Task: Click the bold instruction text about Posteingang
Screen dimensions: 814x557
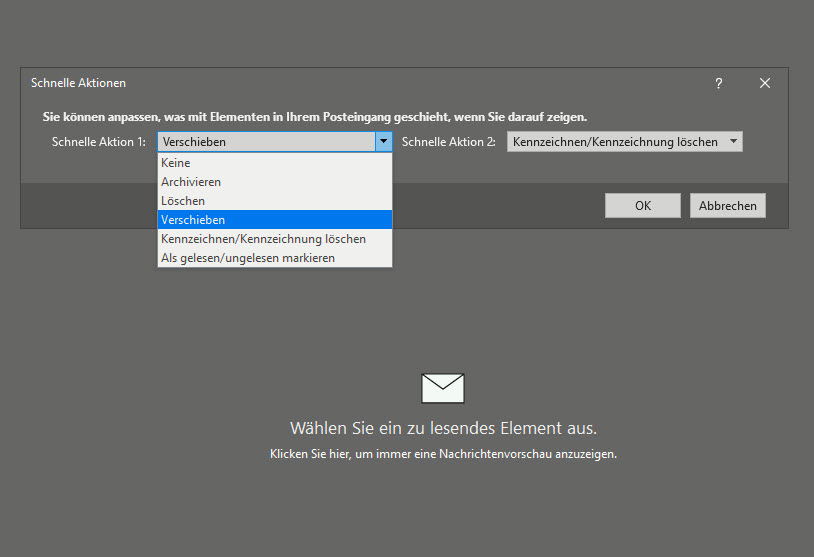Action: pyautogui.click(x=315, y=117)
